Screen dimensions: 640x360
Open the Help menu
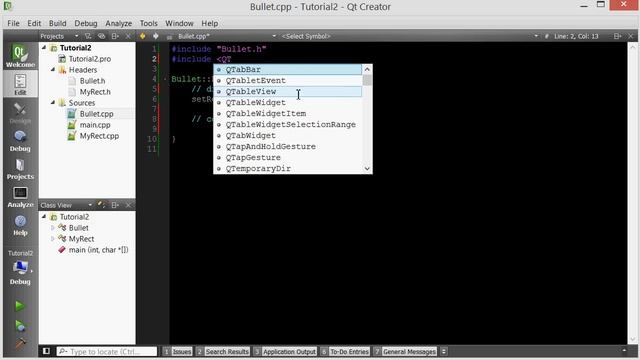[x=209, y=23]
